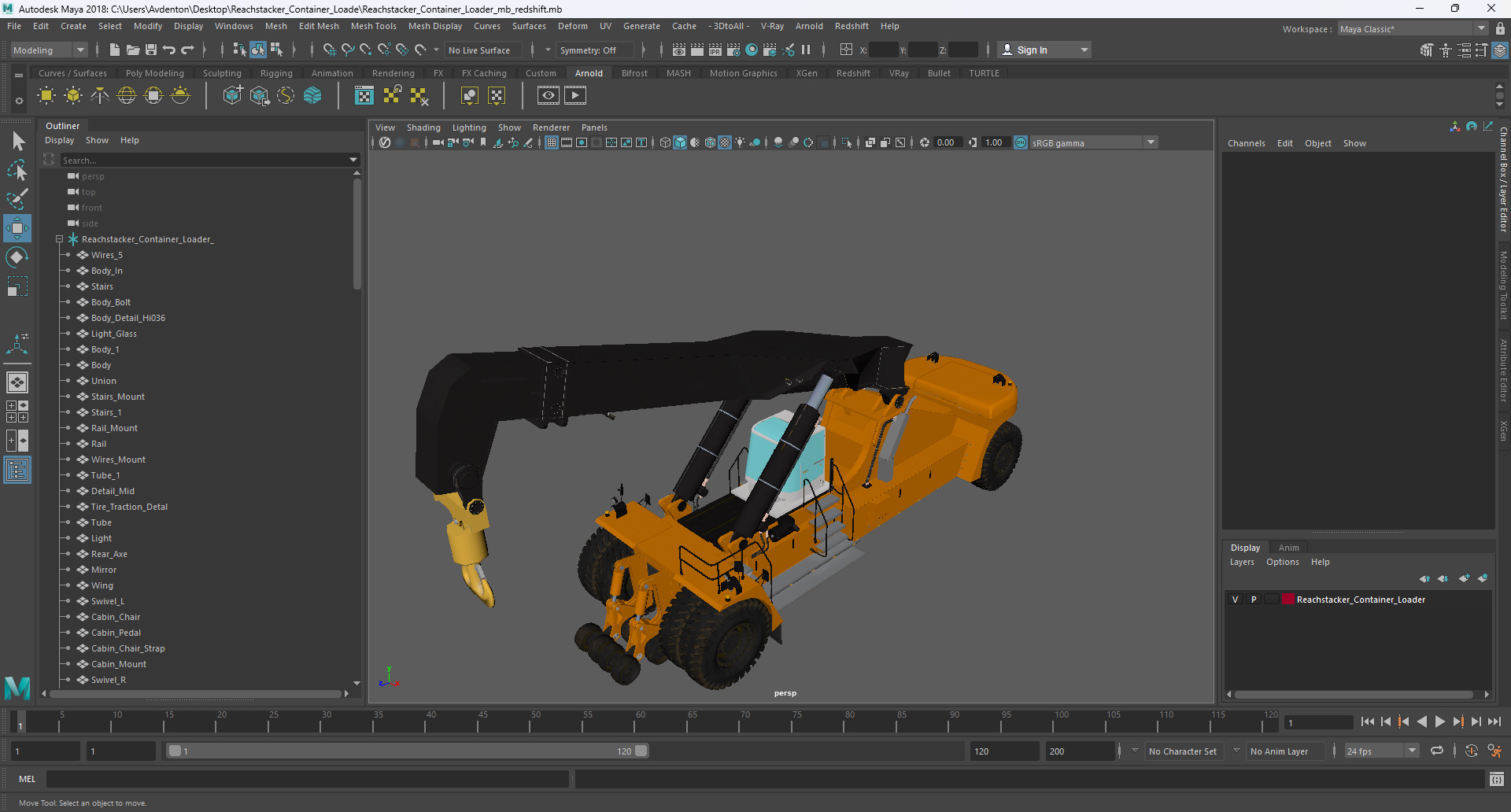The image size is (1511, 812).
Task: Open the Workspace Maya Classic dropdown
Action: [x=1413, y=28]
